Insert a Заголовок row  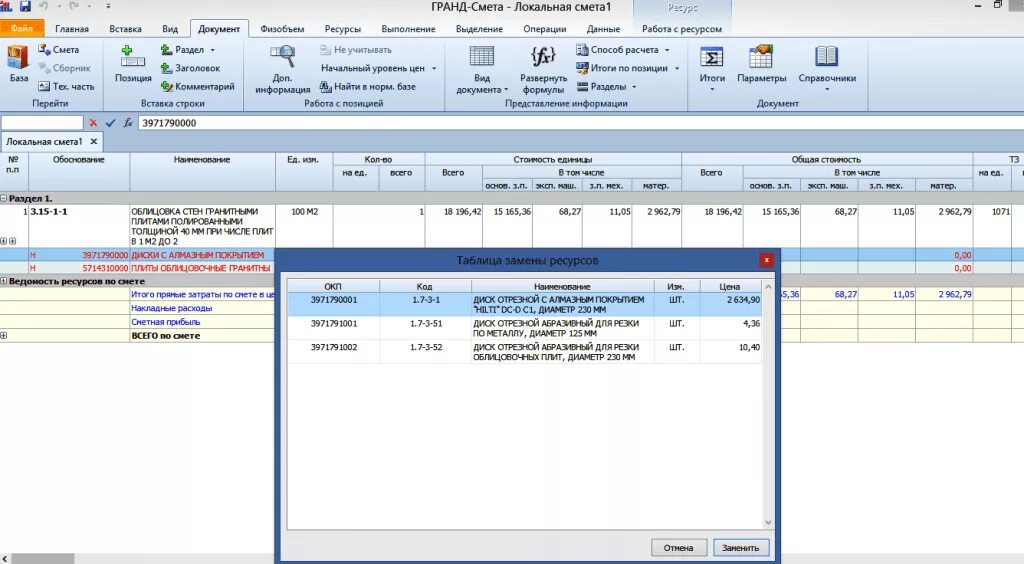(190, 68)
